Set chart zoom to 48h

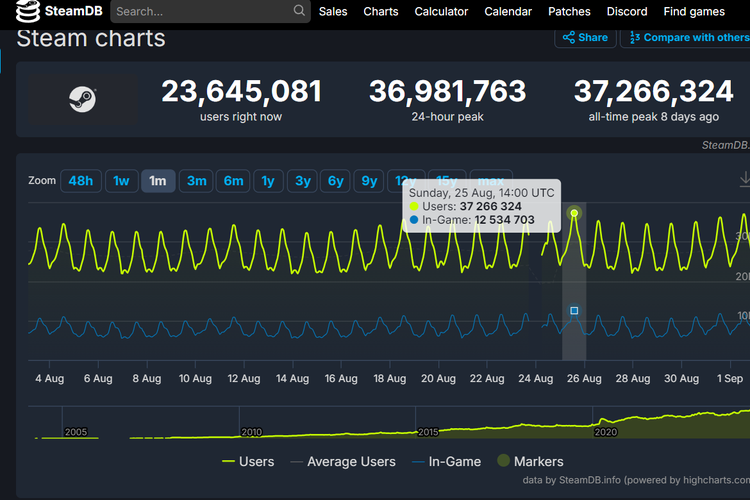coord(80,181)
